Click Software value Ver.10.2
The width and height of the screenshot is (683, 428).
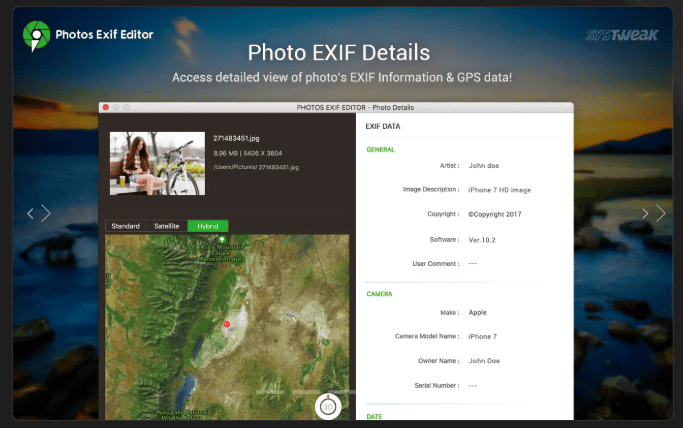pyautogui.click(x=482, y=240)
